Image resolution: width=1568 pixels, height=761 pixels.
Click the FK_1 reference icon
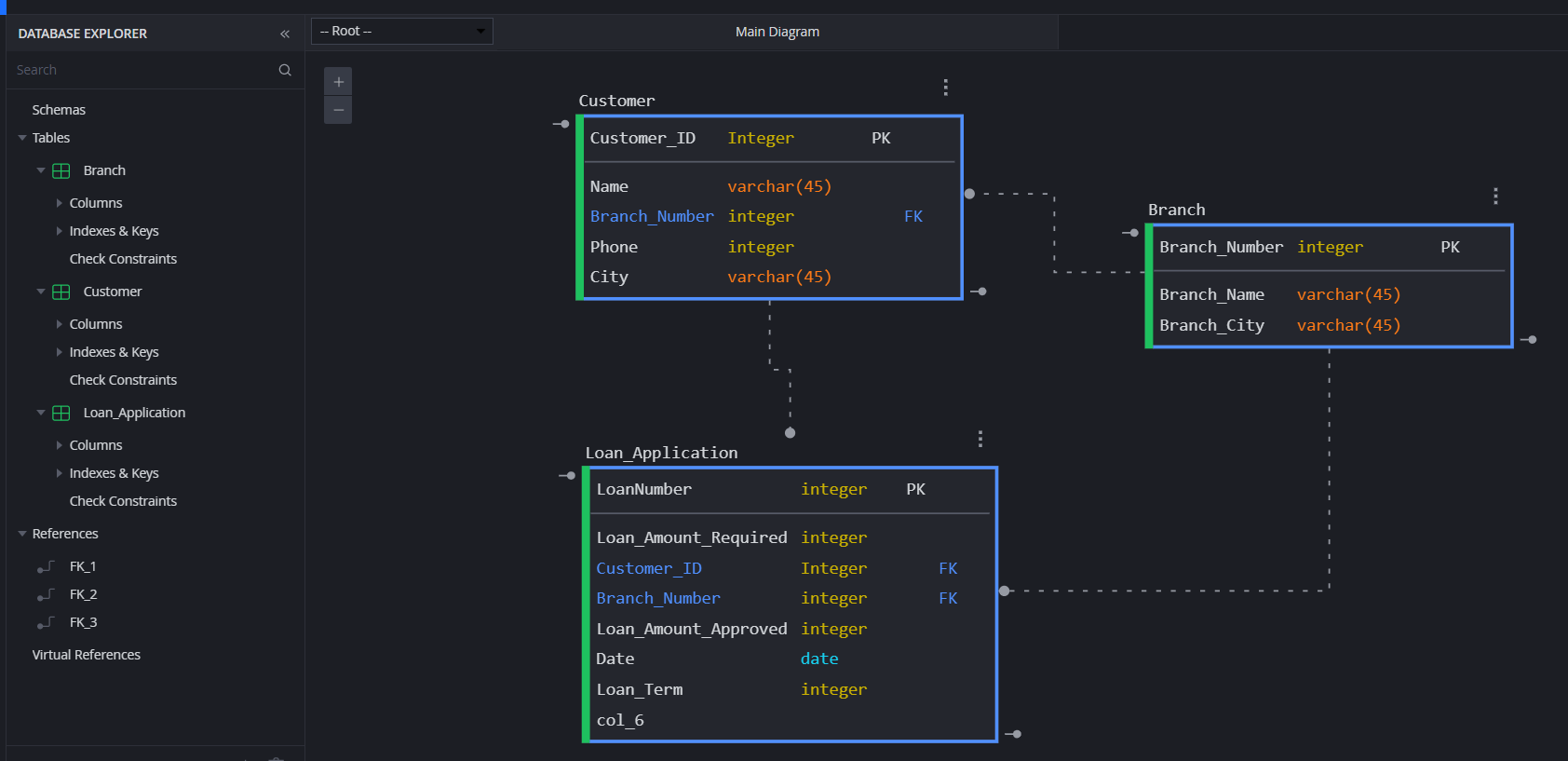tap(46, 566)
